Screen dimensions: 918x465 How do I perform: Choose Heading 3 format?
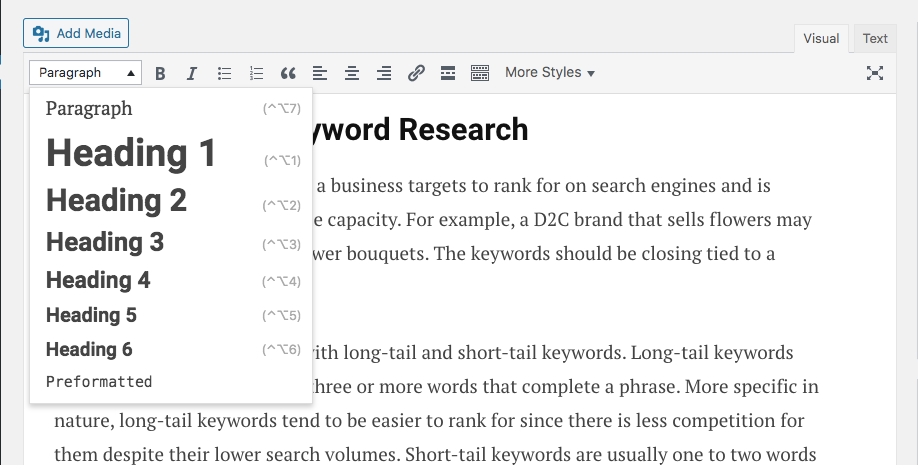(171, 242)
